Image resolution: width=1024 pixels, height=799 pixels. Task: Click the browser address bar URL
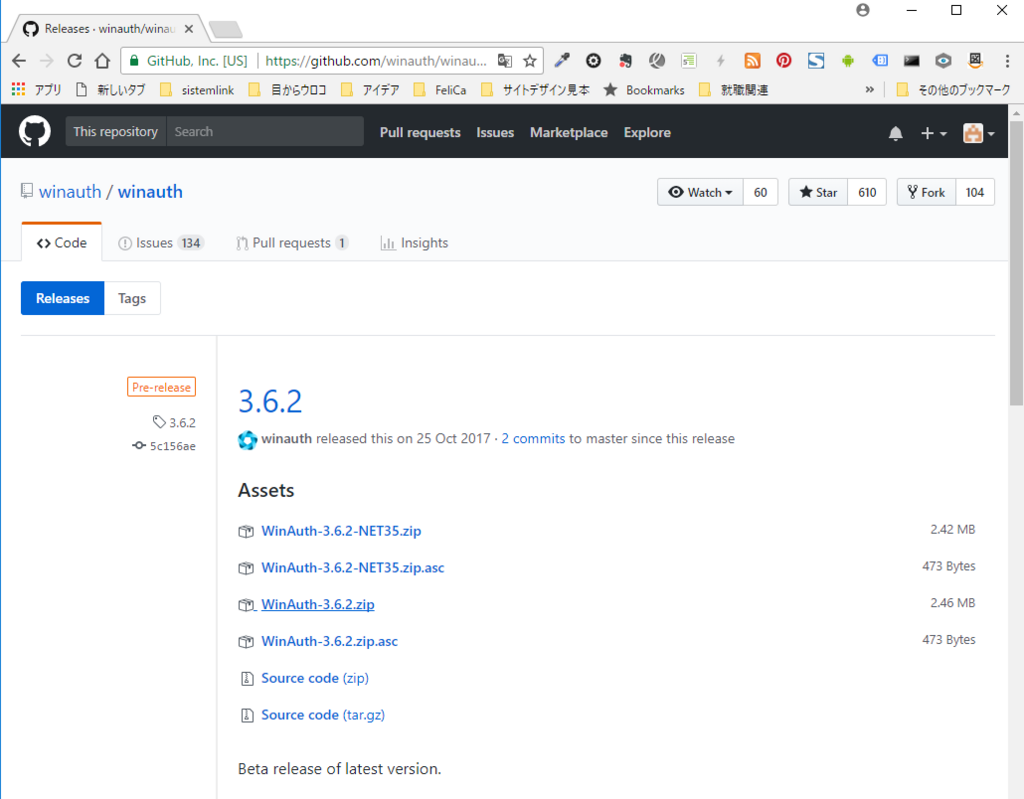click(x=376, y=61)
